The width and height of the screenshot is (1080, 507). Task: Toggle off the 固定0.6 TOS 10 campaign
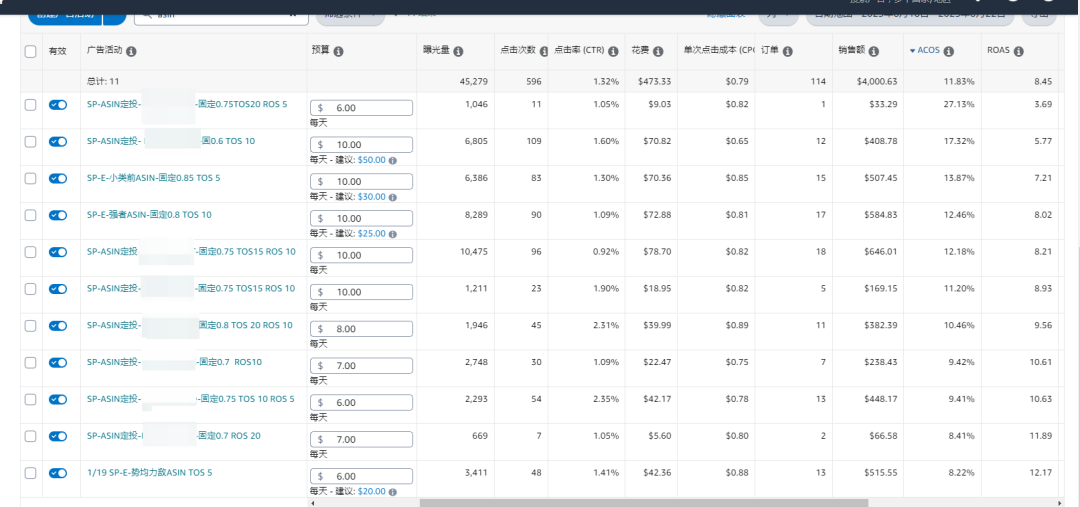58,141
